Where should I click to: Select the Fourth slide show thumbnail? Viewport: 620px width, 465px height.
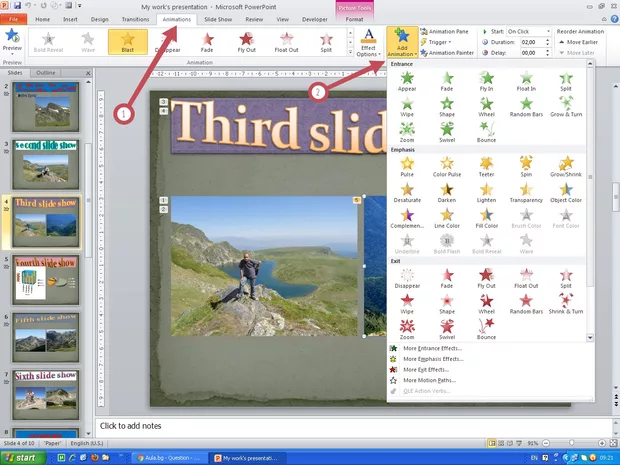(x=45, y=280)
